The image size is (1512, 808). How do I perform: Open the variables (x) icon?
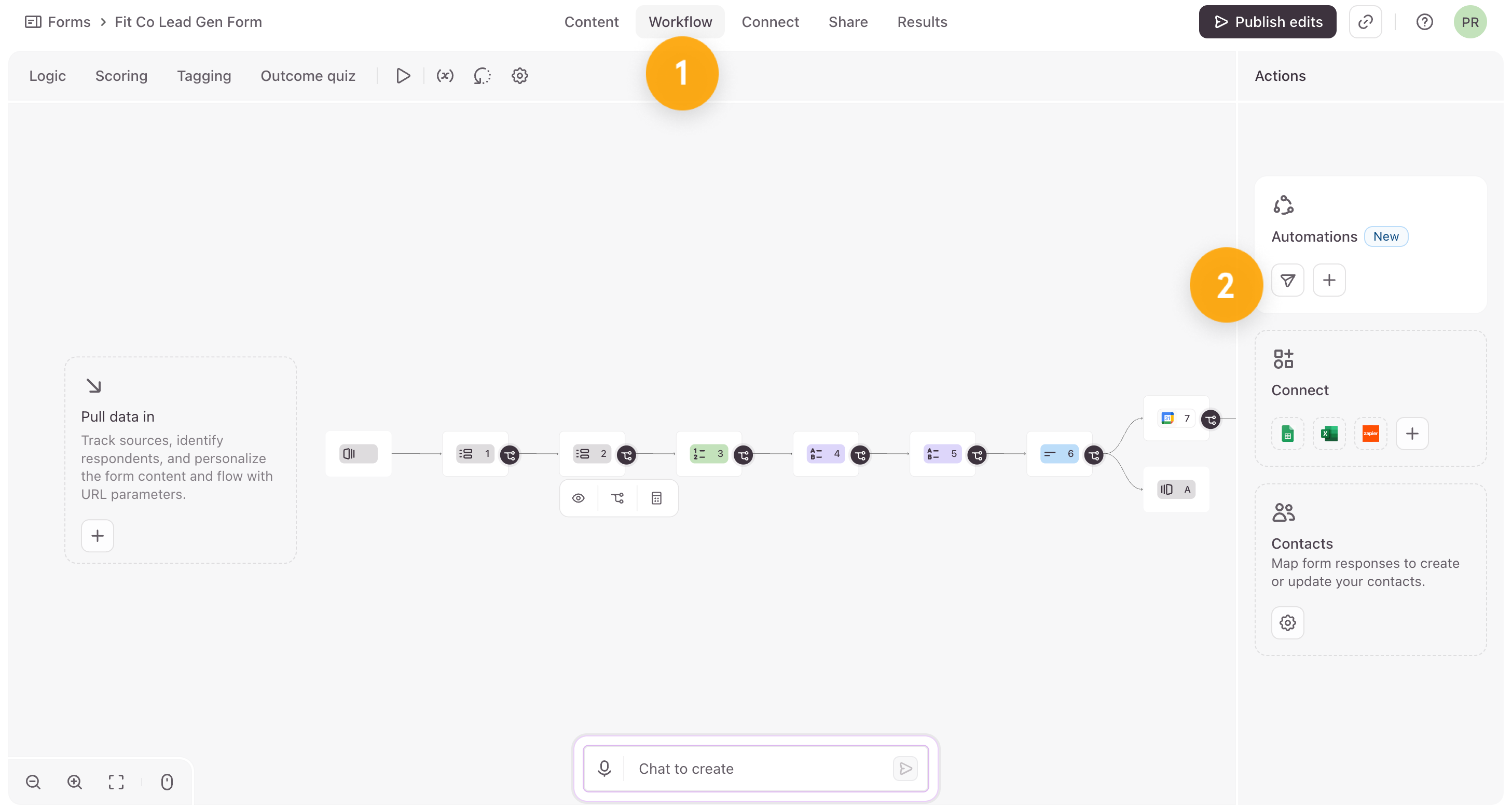(445, 76)
